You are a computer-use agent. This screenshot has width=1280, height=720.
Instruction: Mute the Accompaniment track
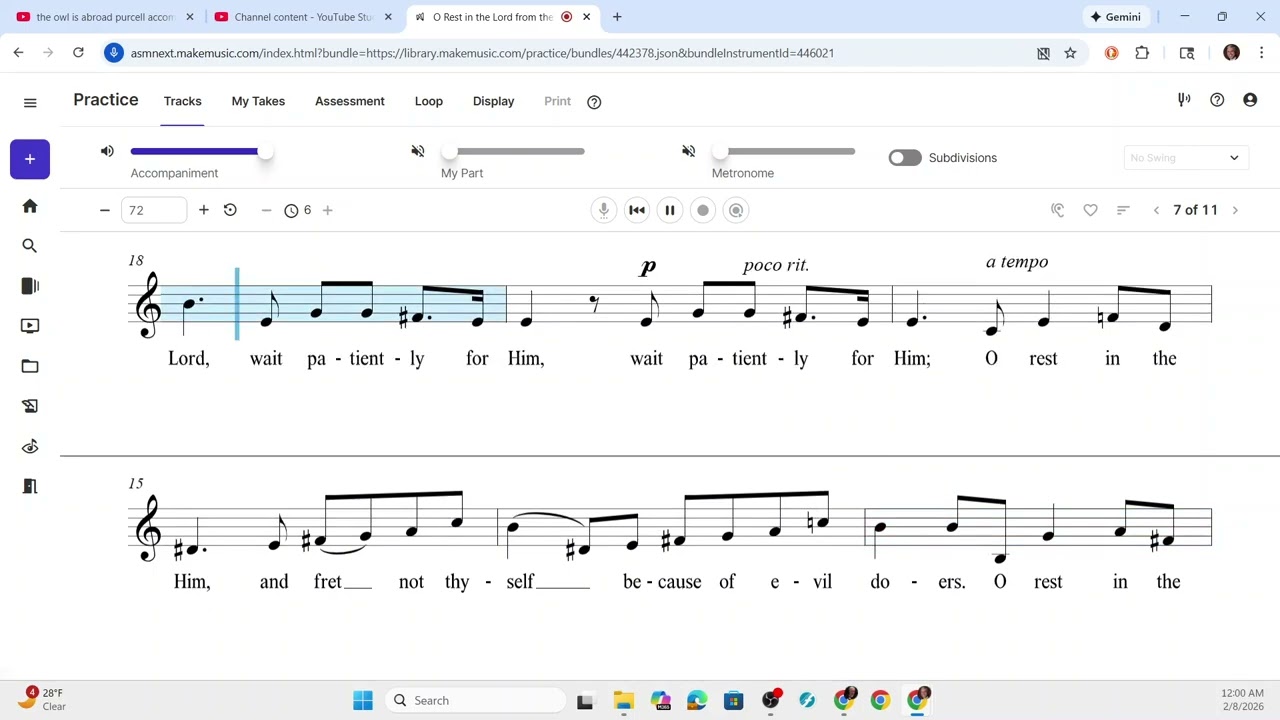click(107, 151)
